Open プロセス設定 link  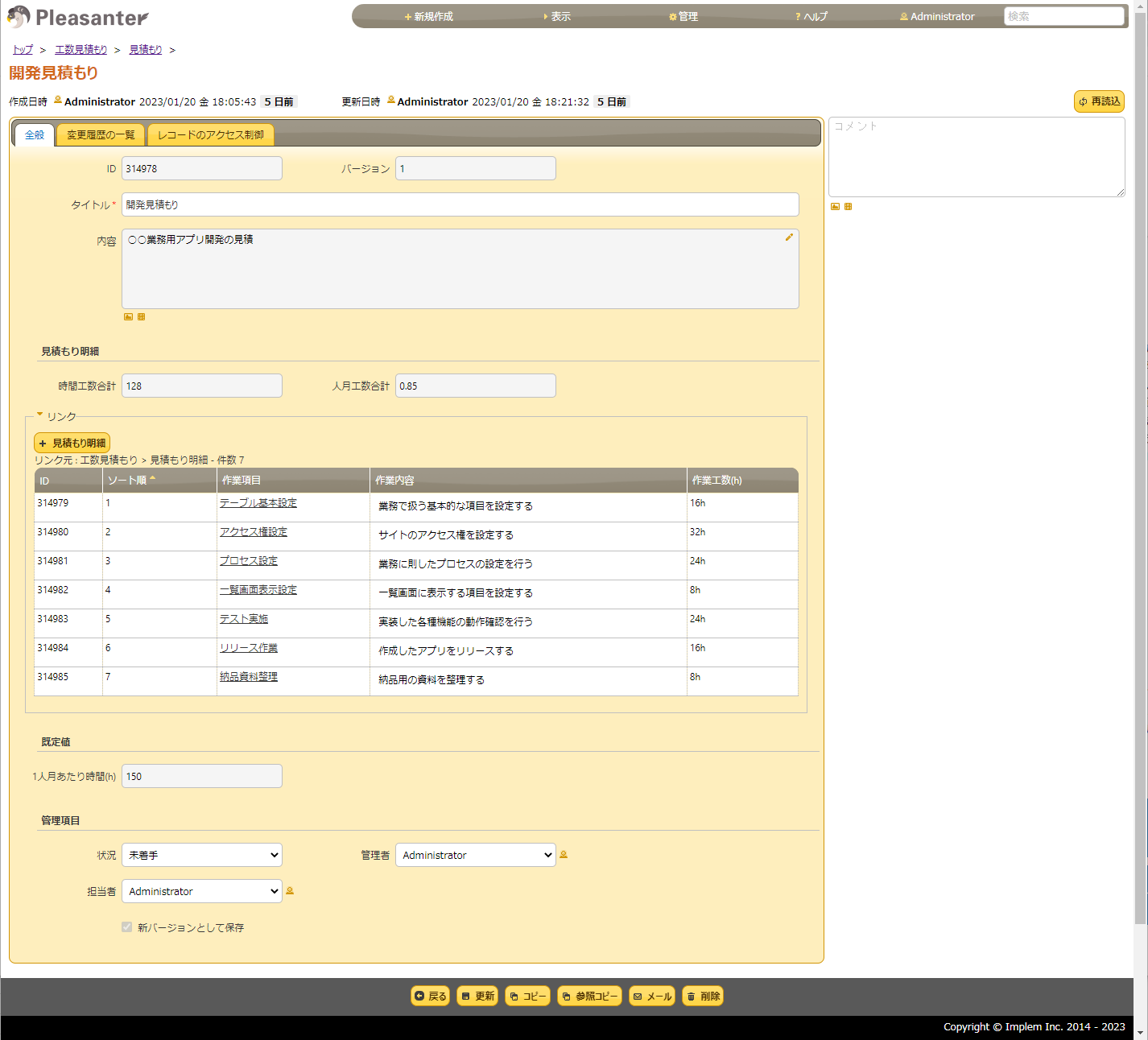click(x=249, y=560)
